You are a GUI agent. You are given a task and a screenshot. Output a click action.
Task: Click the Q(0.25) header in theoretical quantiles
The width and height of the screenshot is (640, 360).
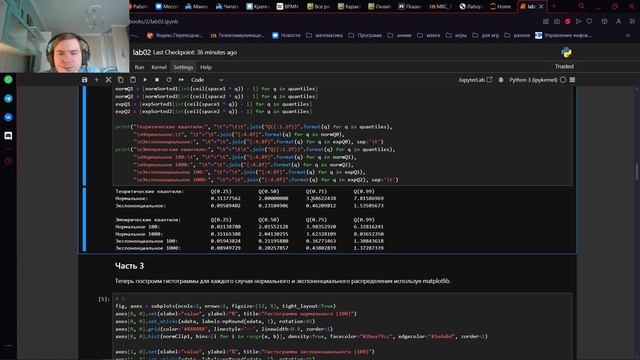(x=221, y=191)
